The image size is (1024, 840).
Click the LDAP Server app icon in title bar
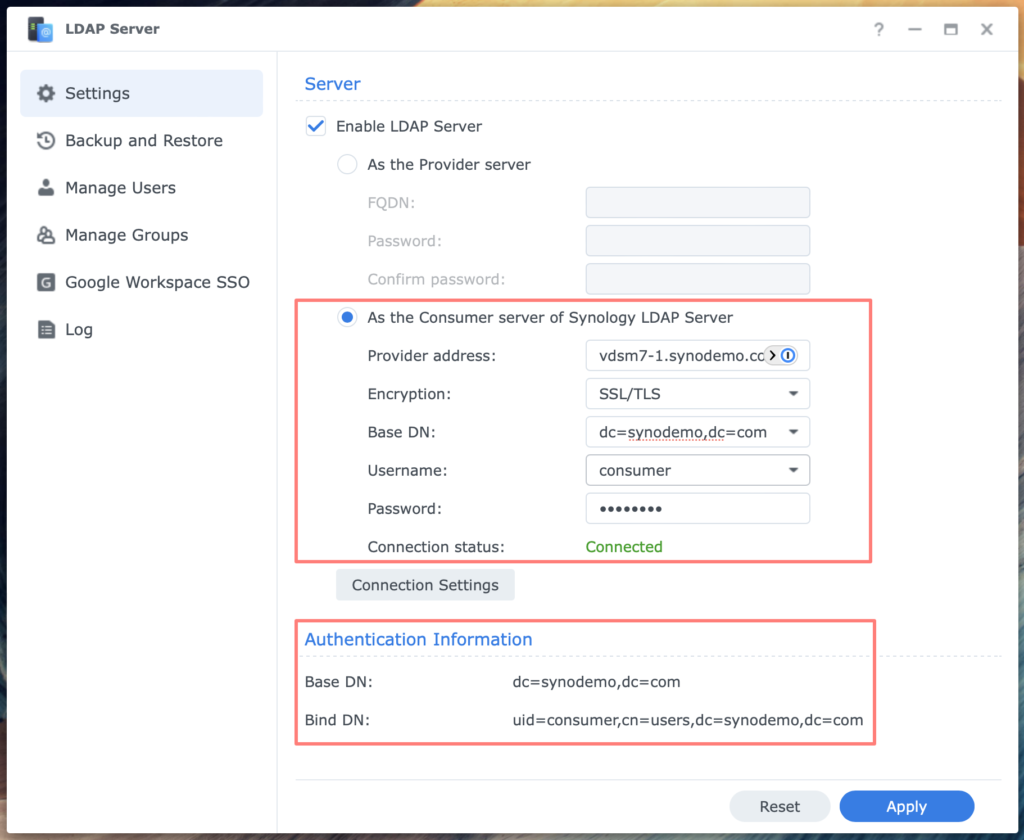pyautogui.click(x=40, y=29)
